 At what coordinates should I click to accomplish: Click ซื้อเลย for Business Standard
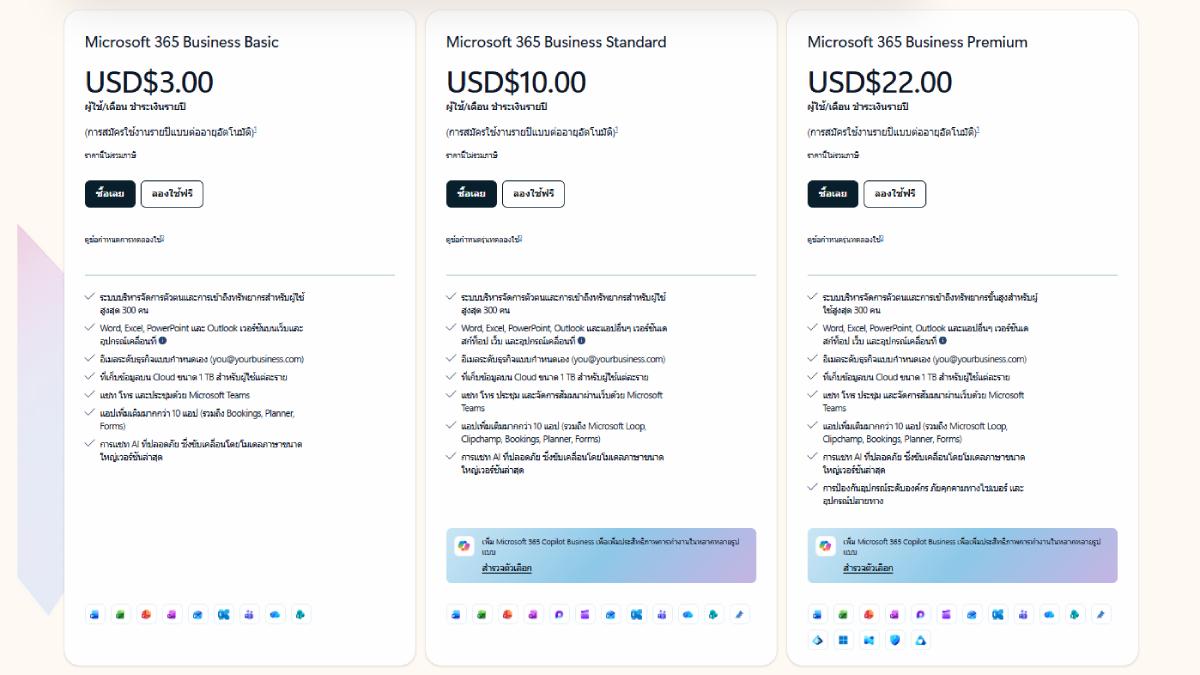pyautogui.click(x=471, y=194)
